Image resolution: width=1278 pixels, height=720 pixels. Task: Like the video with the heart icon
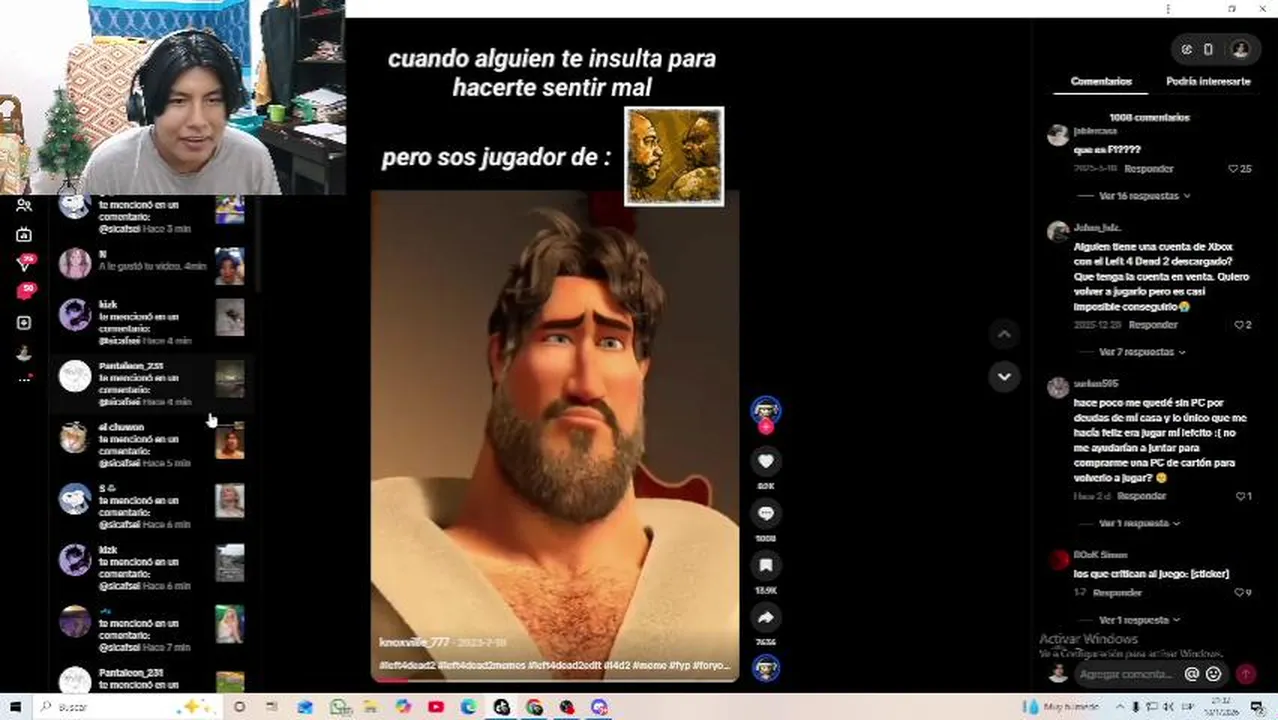click(x=766, y=461)
